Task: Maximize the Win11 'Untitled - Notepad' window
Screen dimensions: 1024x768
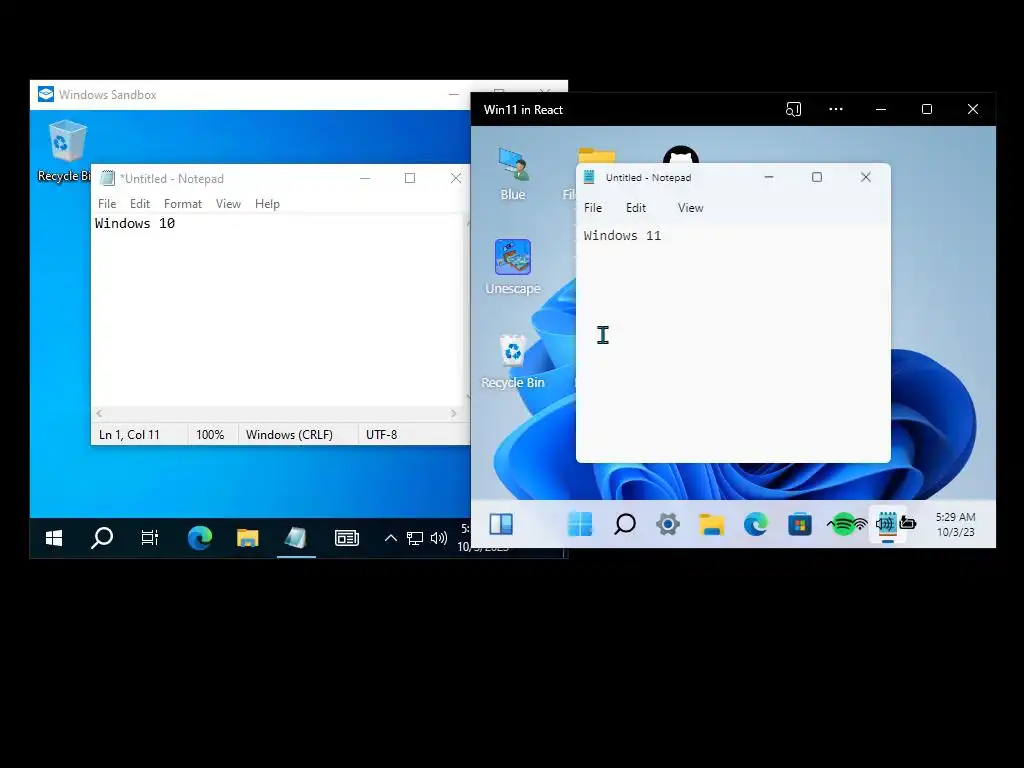Action: (x=817, y=177)
